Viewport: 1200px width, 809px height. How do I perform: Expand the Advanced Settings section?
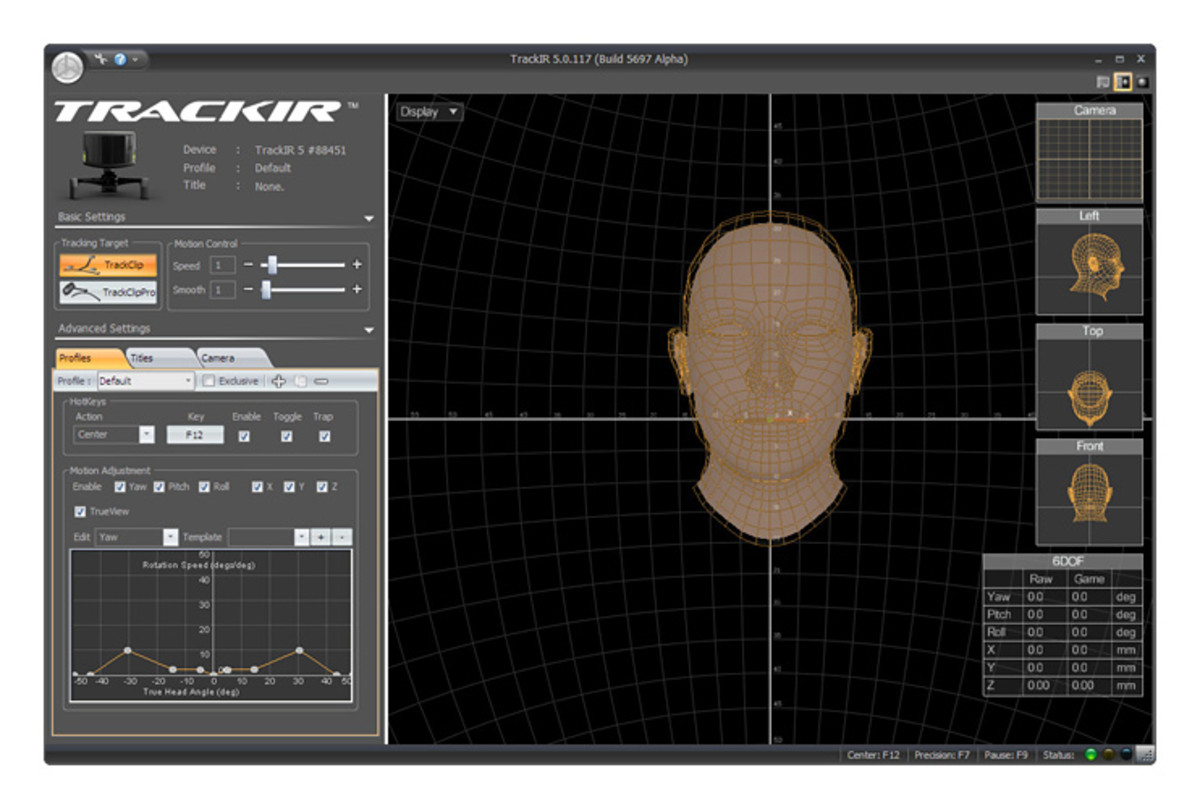(x=369, y=329)
